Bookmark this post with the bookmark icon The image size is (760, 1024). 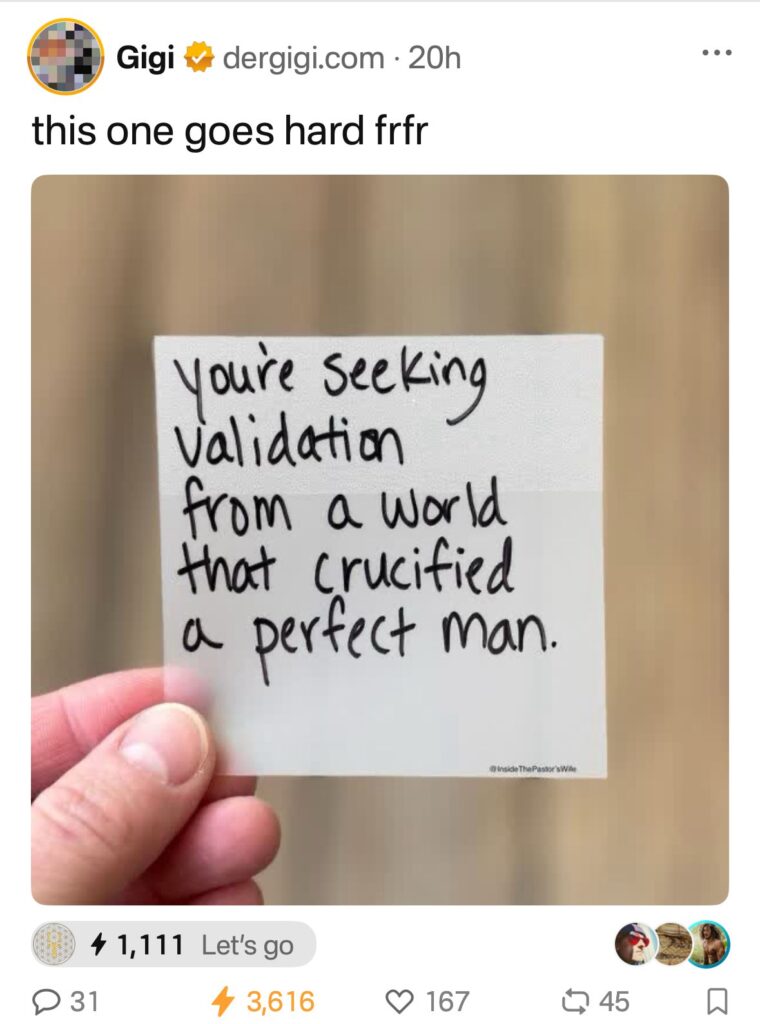[x=716, y=1000]
